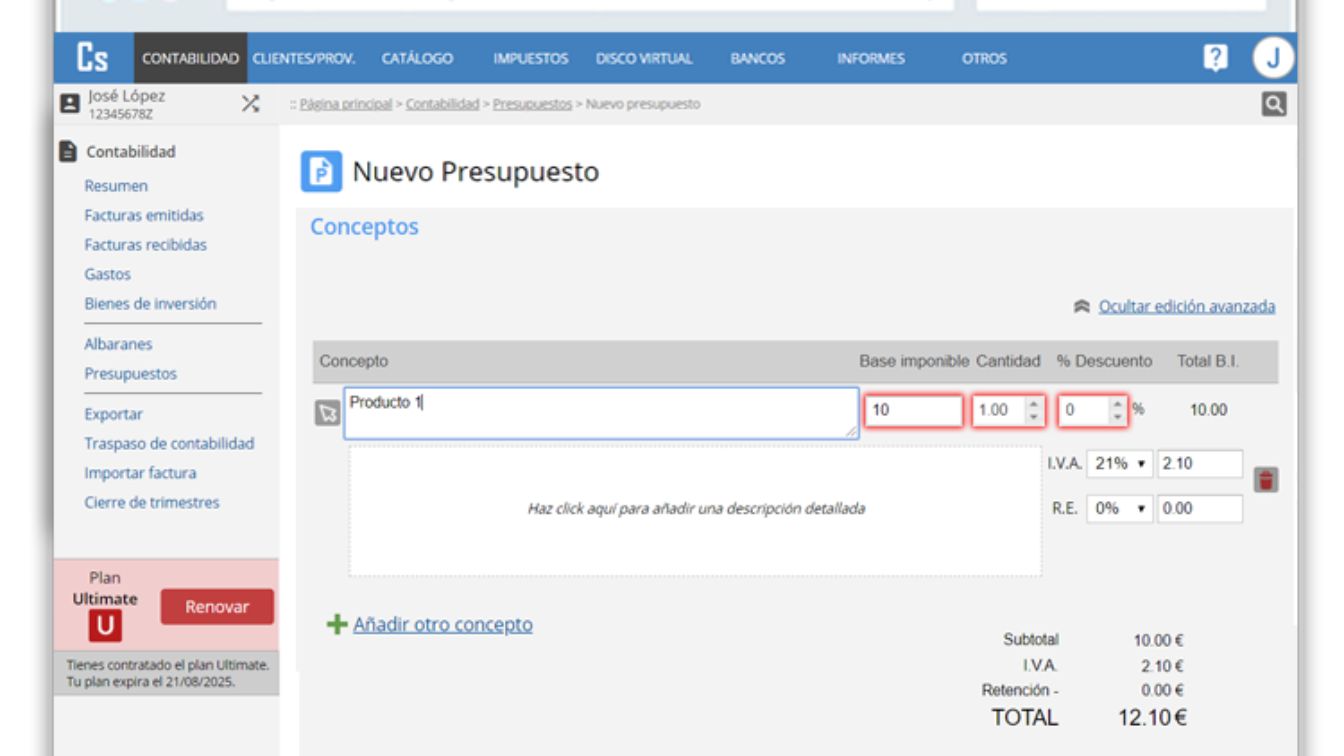Click the cursor picker icon beside Producto 1
This screenshot has width=1344, height=756.
[x=329, y=408]
